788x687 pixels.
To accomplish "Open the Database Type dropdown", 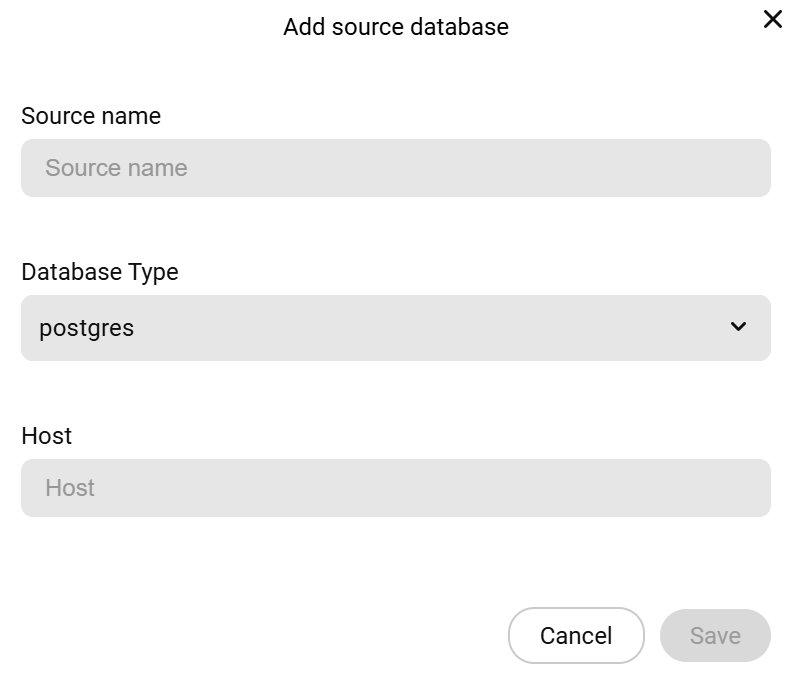I will [395, 327].
